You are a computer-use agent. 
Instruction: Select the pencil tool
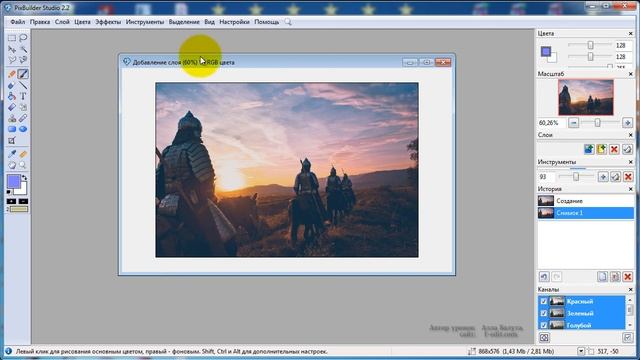tap(12, 74)
